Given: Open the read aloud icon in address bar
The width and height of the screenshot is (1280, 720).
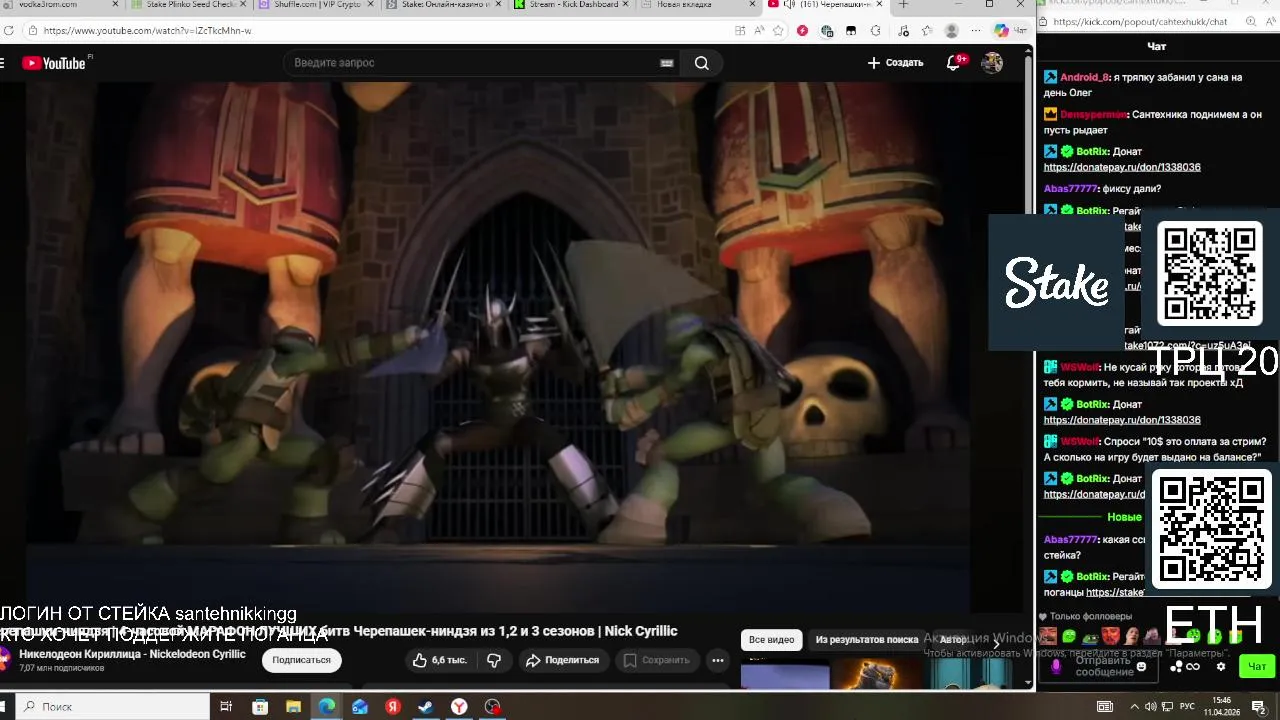Looking at the screenshot, I should pos(759,31).
